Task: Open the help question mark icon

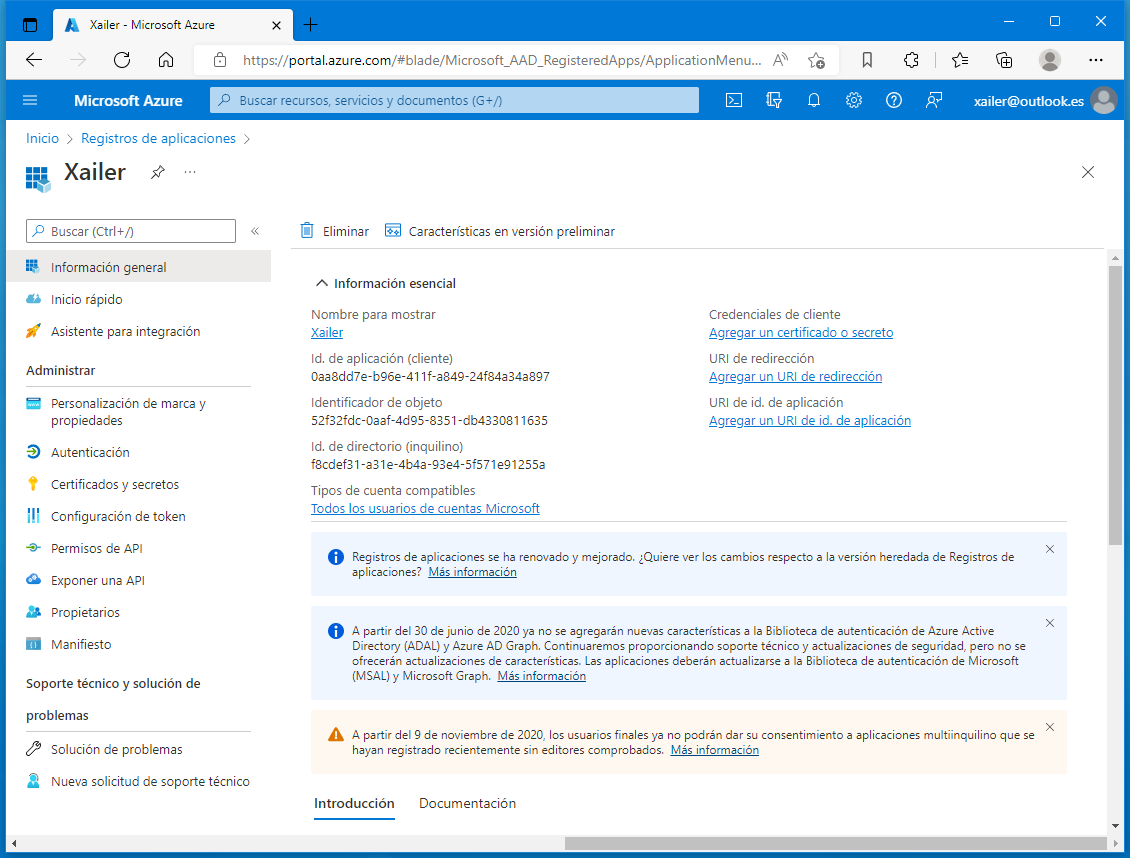Action: 894,100
